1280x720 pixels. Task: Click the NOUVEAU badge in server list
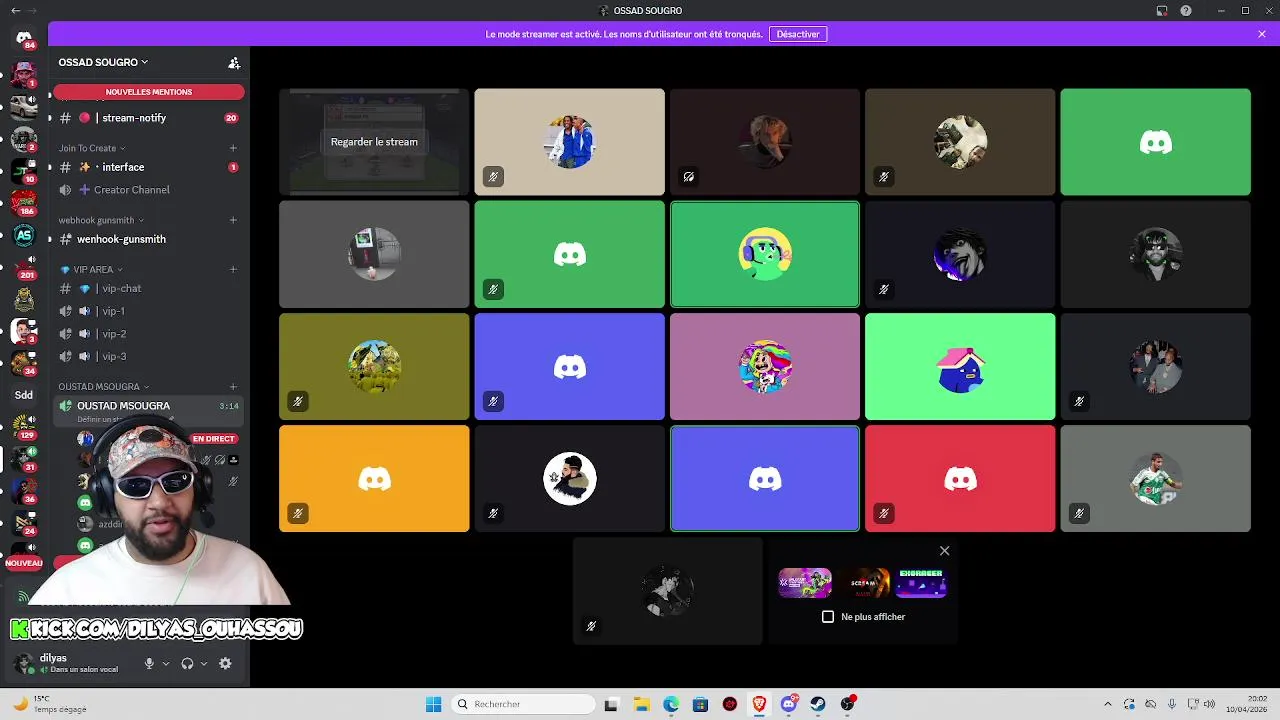[24, 563]
